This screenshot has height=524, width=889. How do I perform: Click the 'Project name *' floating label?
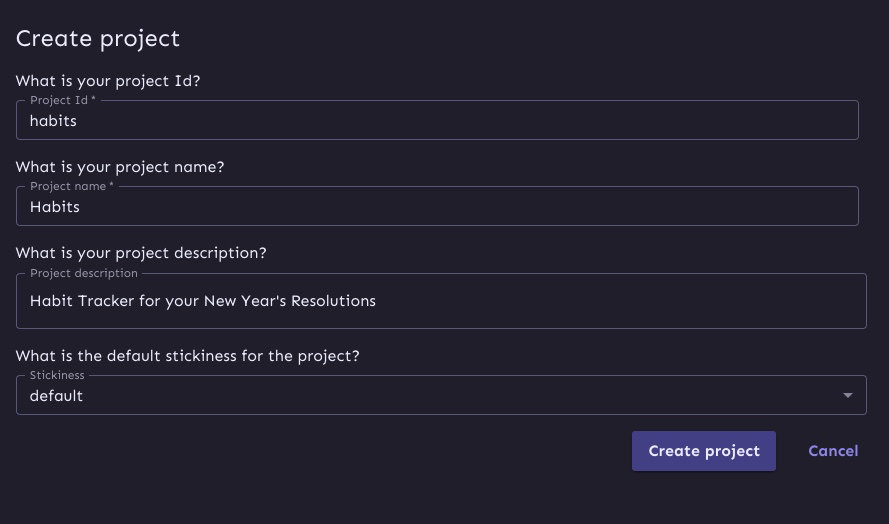point(71,186)
